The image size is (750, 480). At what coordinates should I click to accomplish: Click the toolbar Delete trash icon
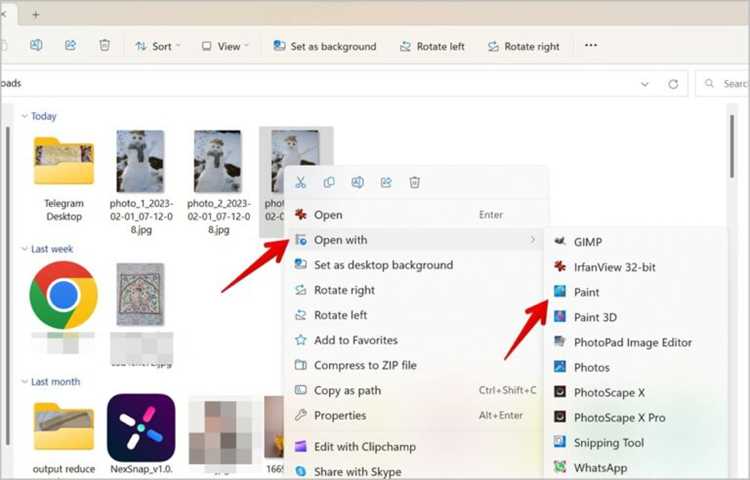(104, 45)
